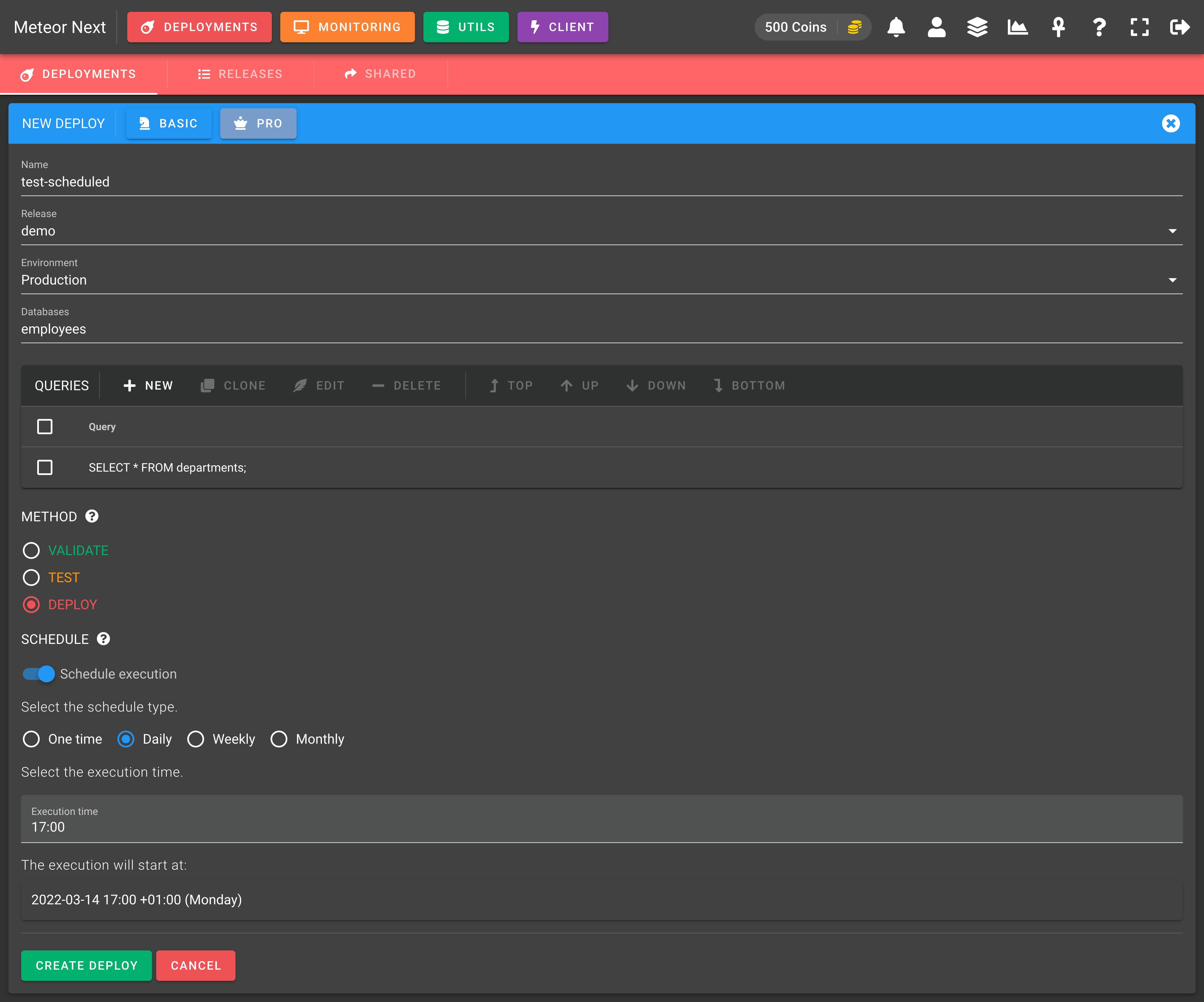Check the SELECT * FROM departments query
This screenshot has width=1204, height=1002.
(45, 467)
